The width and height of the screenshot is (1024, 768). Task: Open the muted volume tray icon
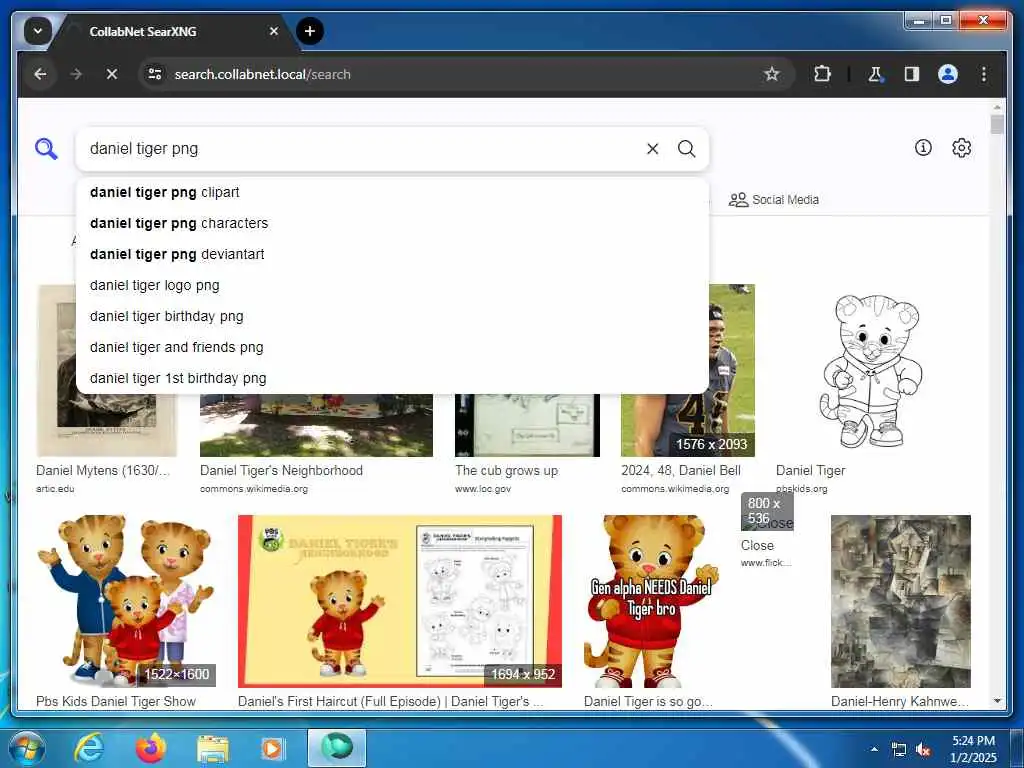923,750
